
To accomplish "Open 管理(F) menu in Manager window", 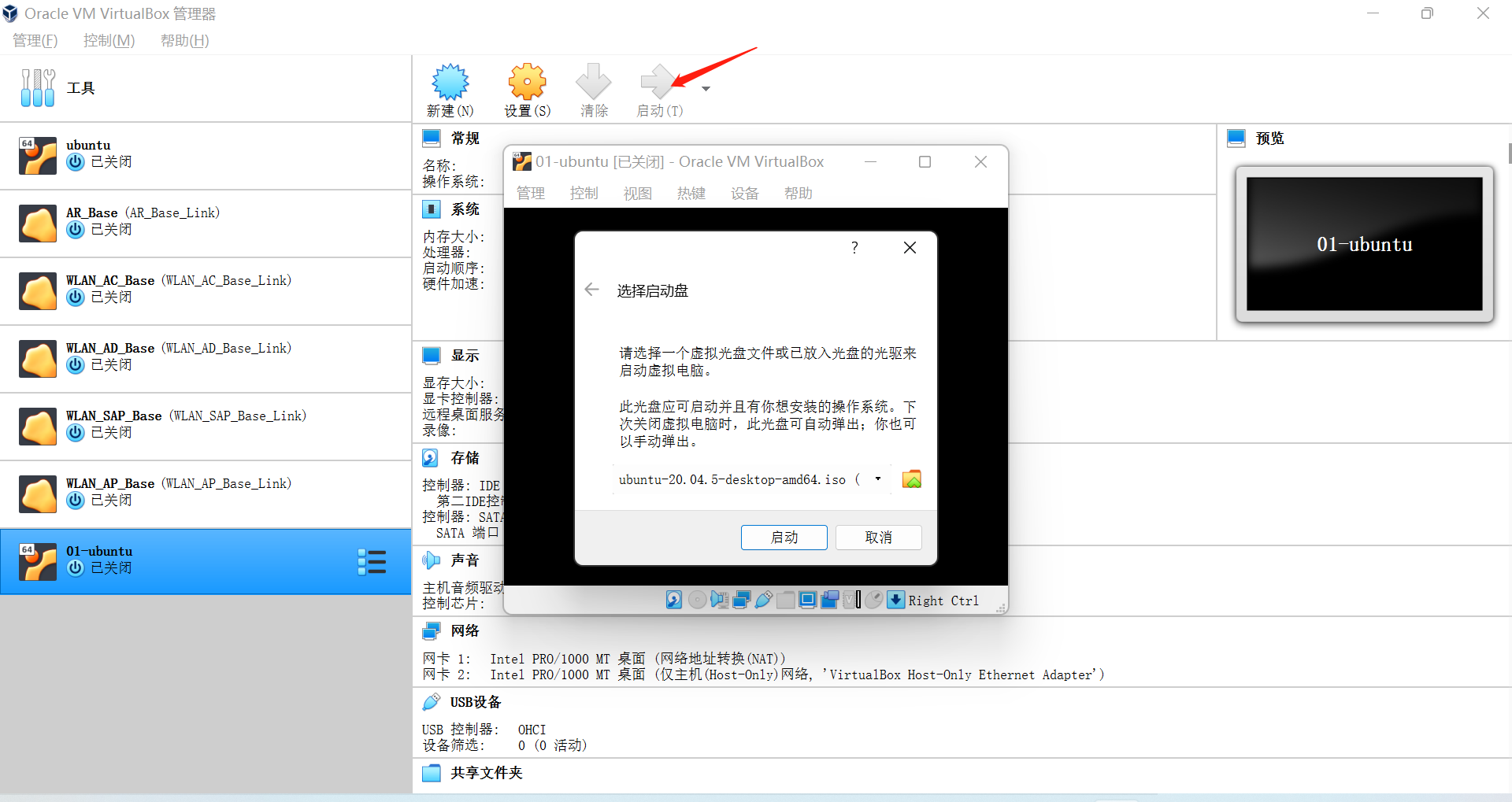I will 35,40.
